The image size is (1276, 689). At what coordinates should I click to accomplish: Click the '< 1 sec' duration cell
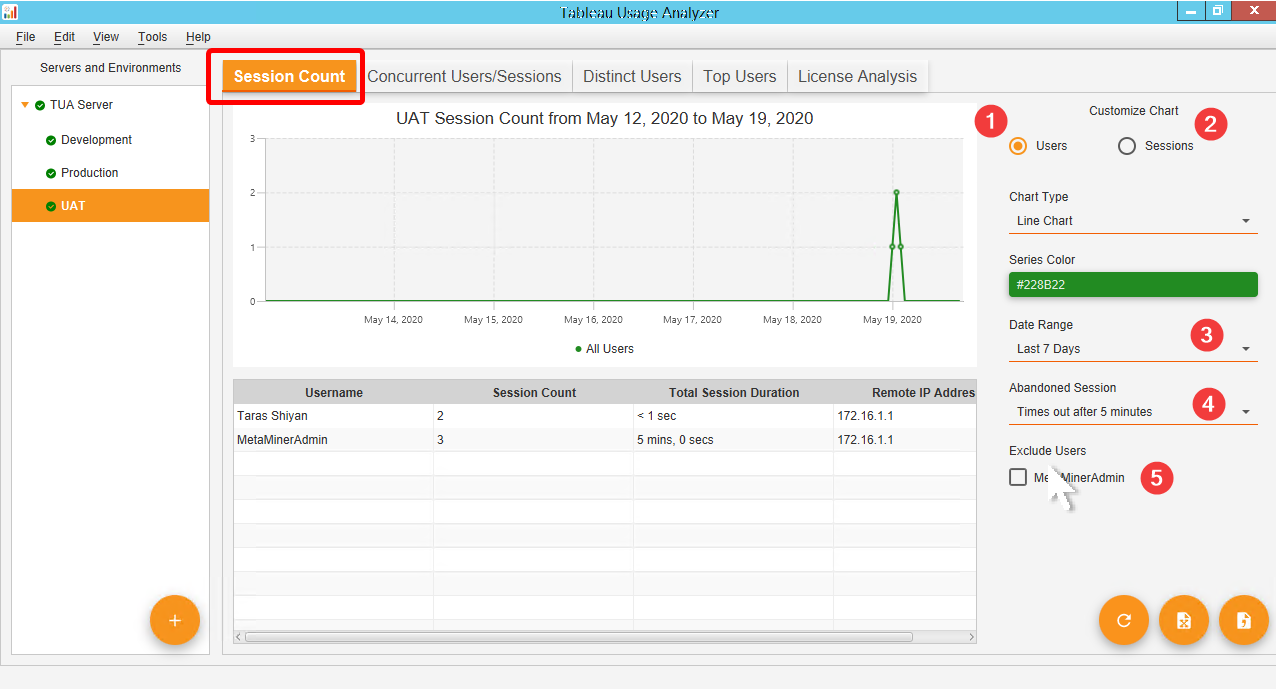(734, 416)
